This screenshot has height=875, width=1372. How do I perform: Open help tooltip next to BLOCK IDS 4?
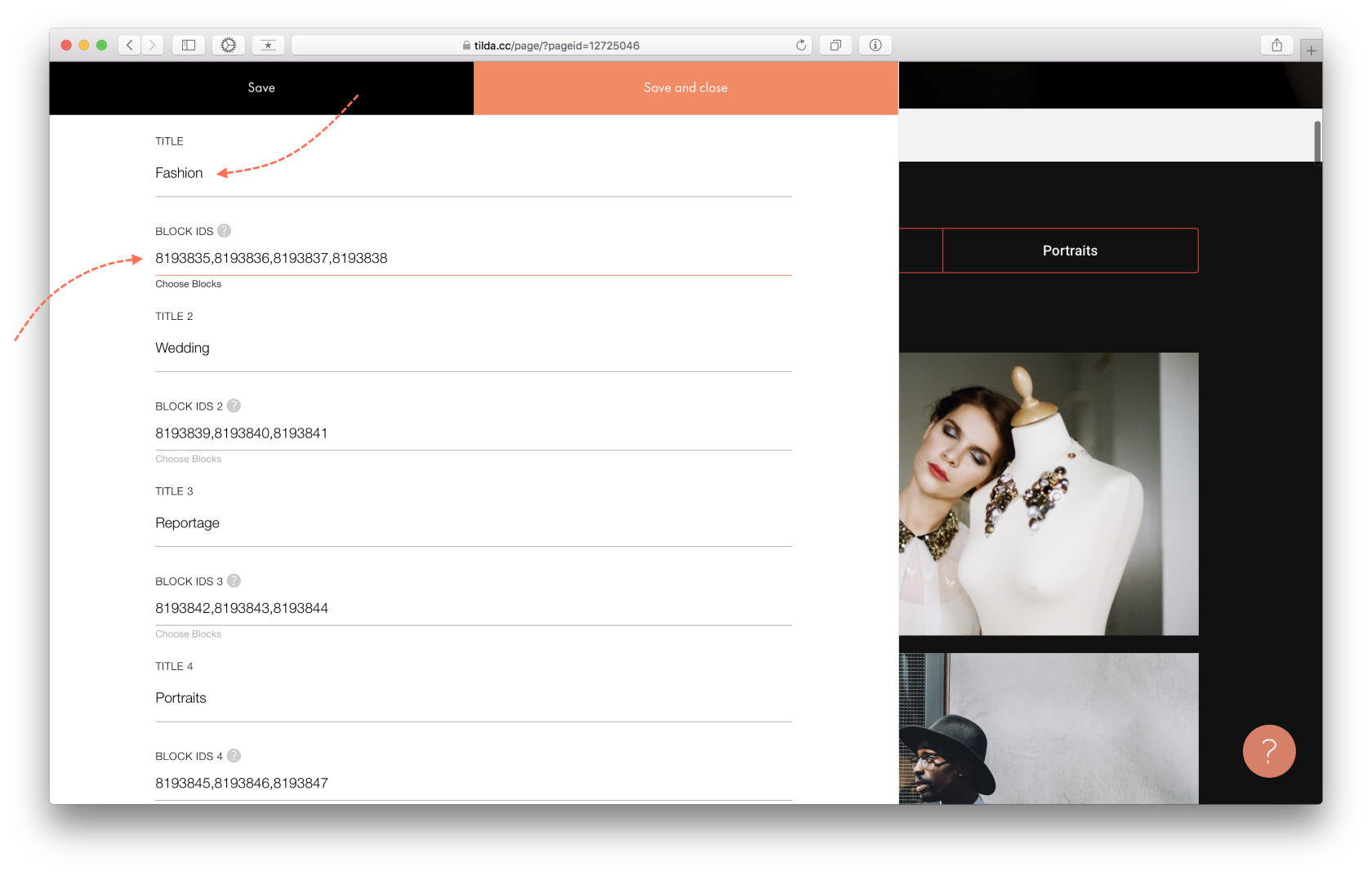[233, 756]
